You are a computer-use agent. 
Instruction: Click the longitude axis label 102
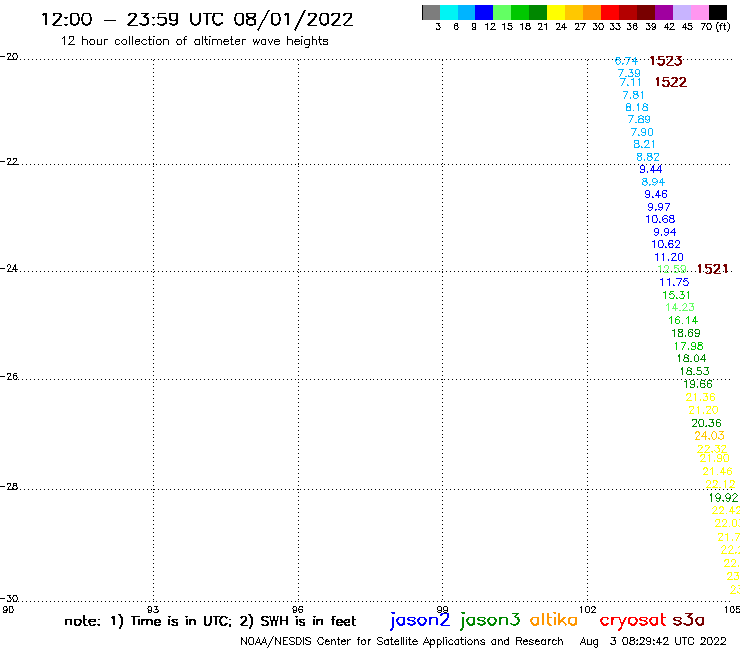(x=588, y=609)
